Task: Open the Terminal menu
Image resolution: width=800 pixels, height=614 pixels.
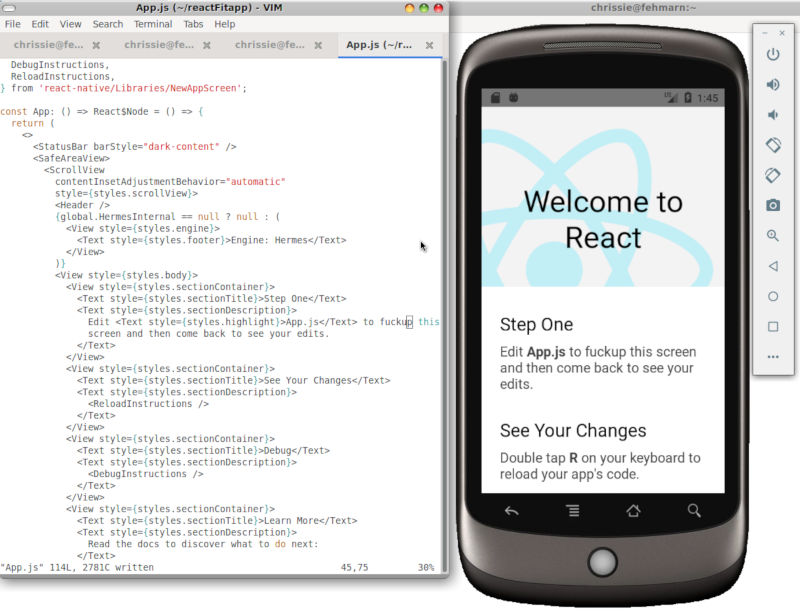Action: point(153,24)
